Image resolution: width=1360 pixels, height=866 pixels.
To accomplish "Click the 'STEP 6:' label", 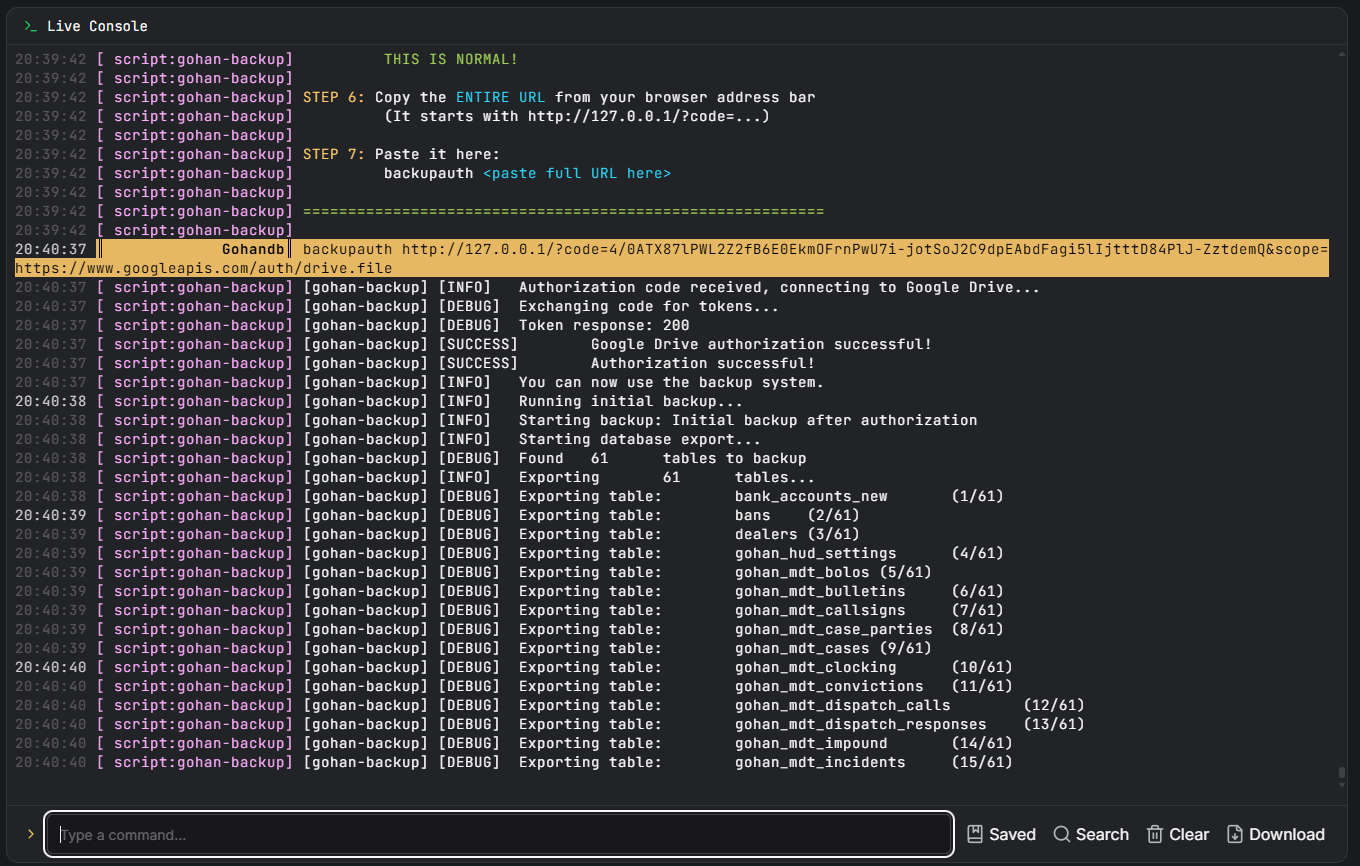I will point(334,97).
